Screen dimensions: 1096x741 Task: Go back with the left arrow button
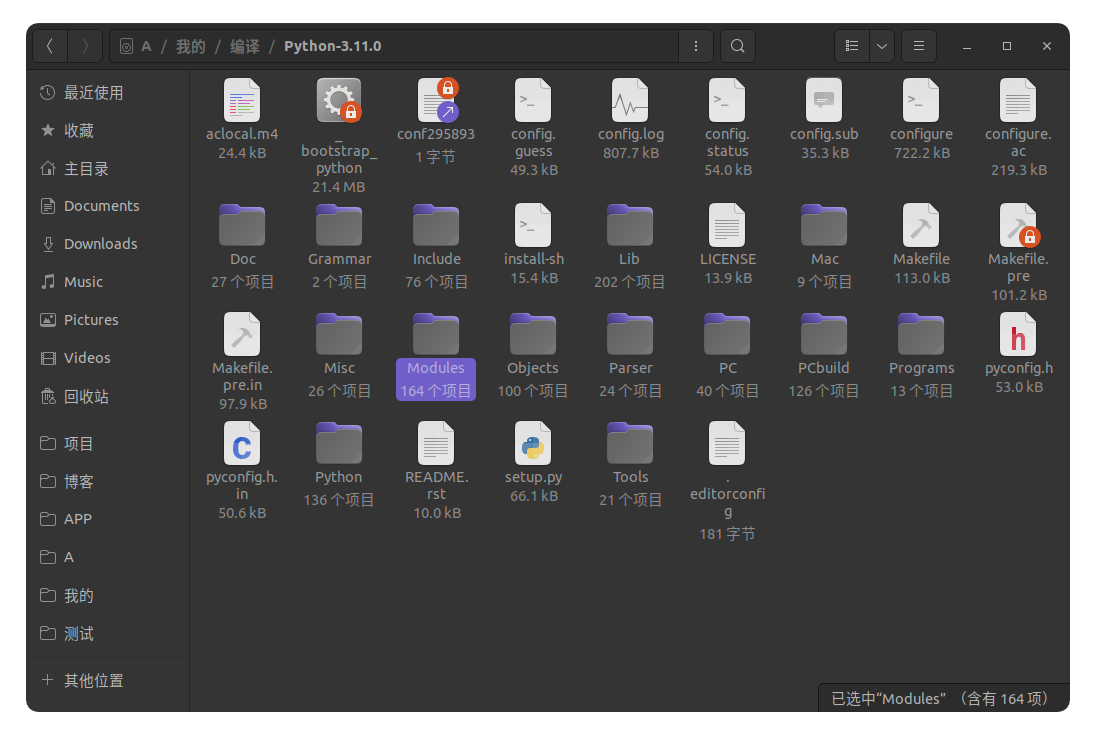50,46
